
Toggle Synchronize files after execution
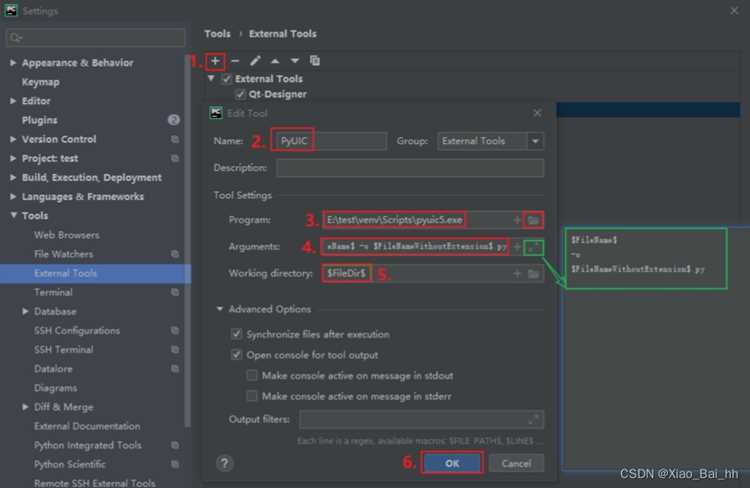click(x=236, y=334)
